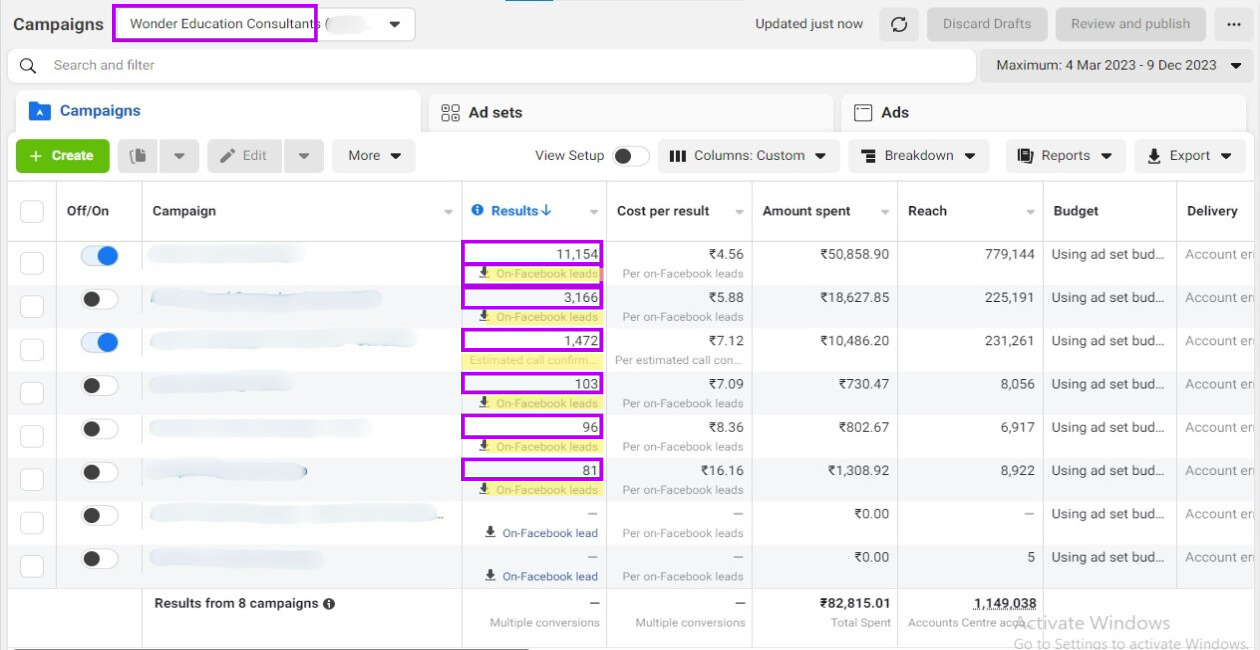Click the Results column info icon
The image size is (1260, 650).
click(477, 210)
